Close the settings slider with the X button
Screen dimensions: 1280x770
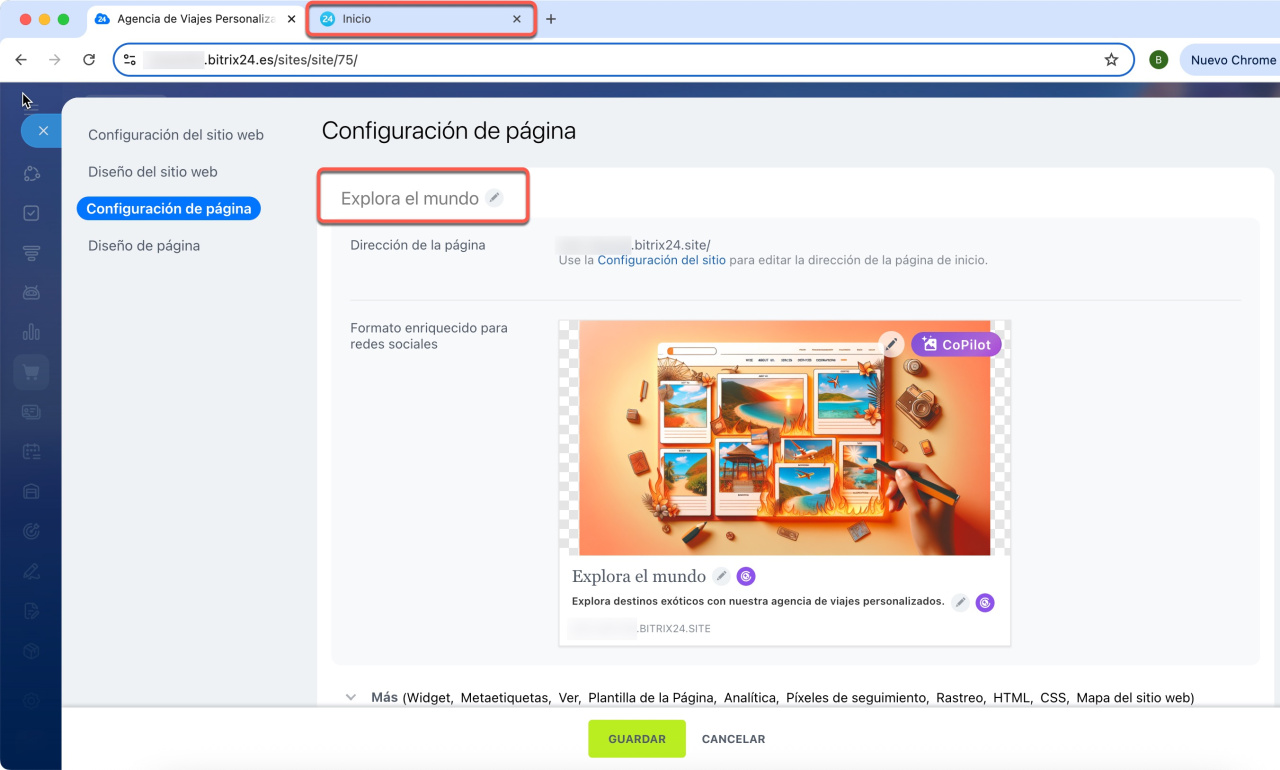coord(42,131)
